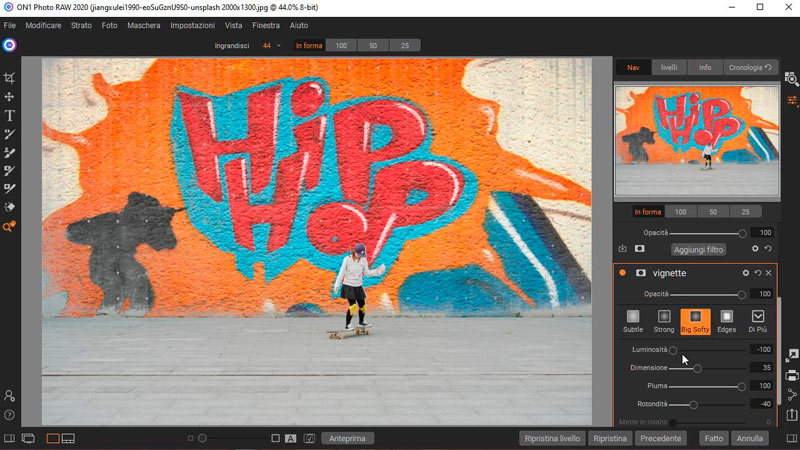This screenshot has height=450, width=800.
Task: Open the stacked windows view icon
Action: pos(28,438)
